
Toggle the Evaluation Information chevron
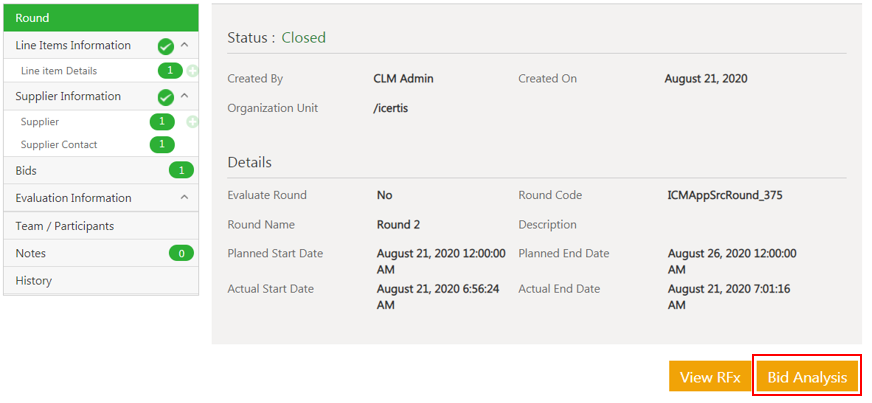click(185, 198)
